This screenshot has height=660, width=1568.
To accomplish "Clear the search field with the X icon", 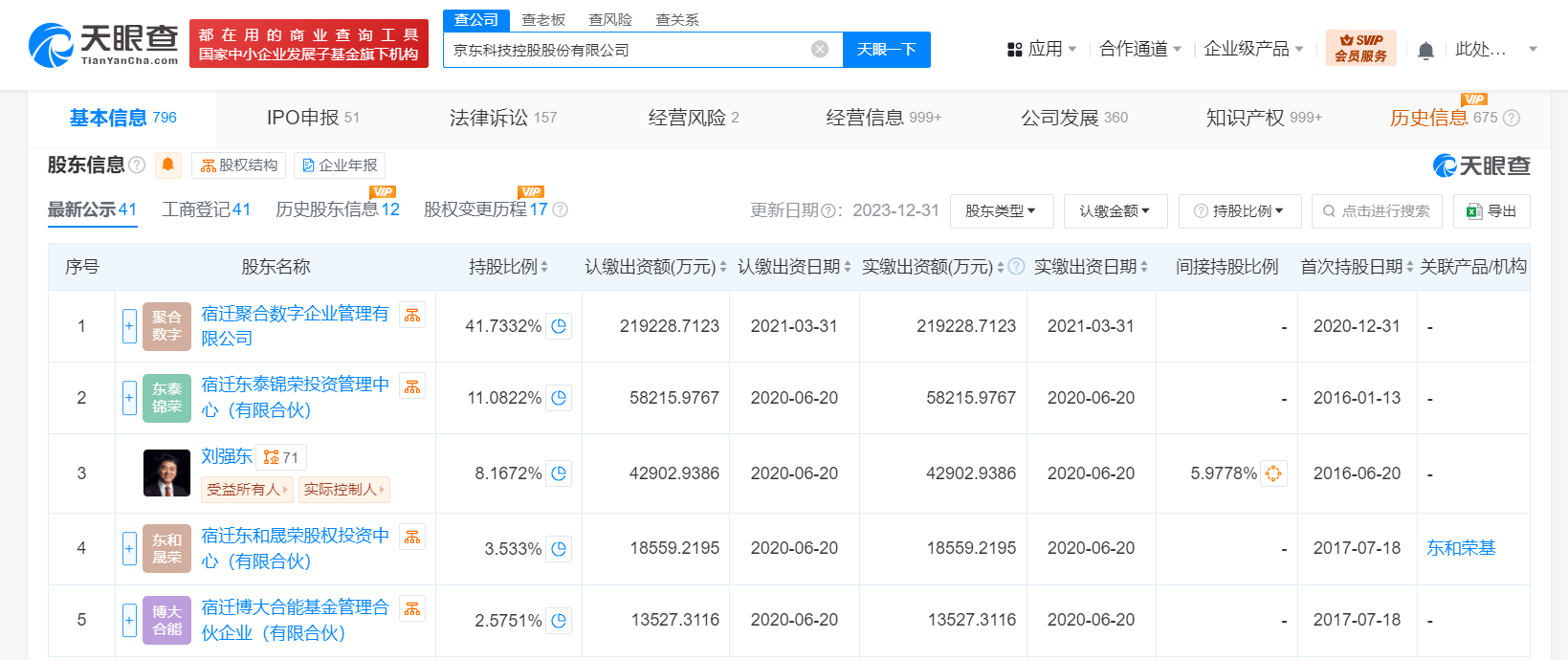I will pyautogui.click(x=820, y=49).
